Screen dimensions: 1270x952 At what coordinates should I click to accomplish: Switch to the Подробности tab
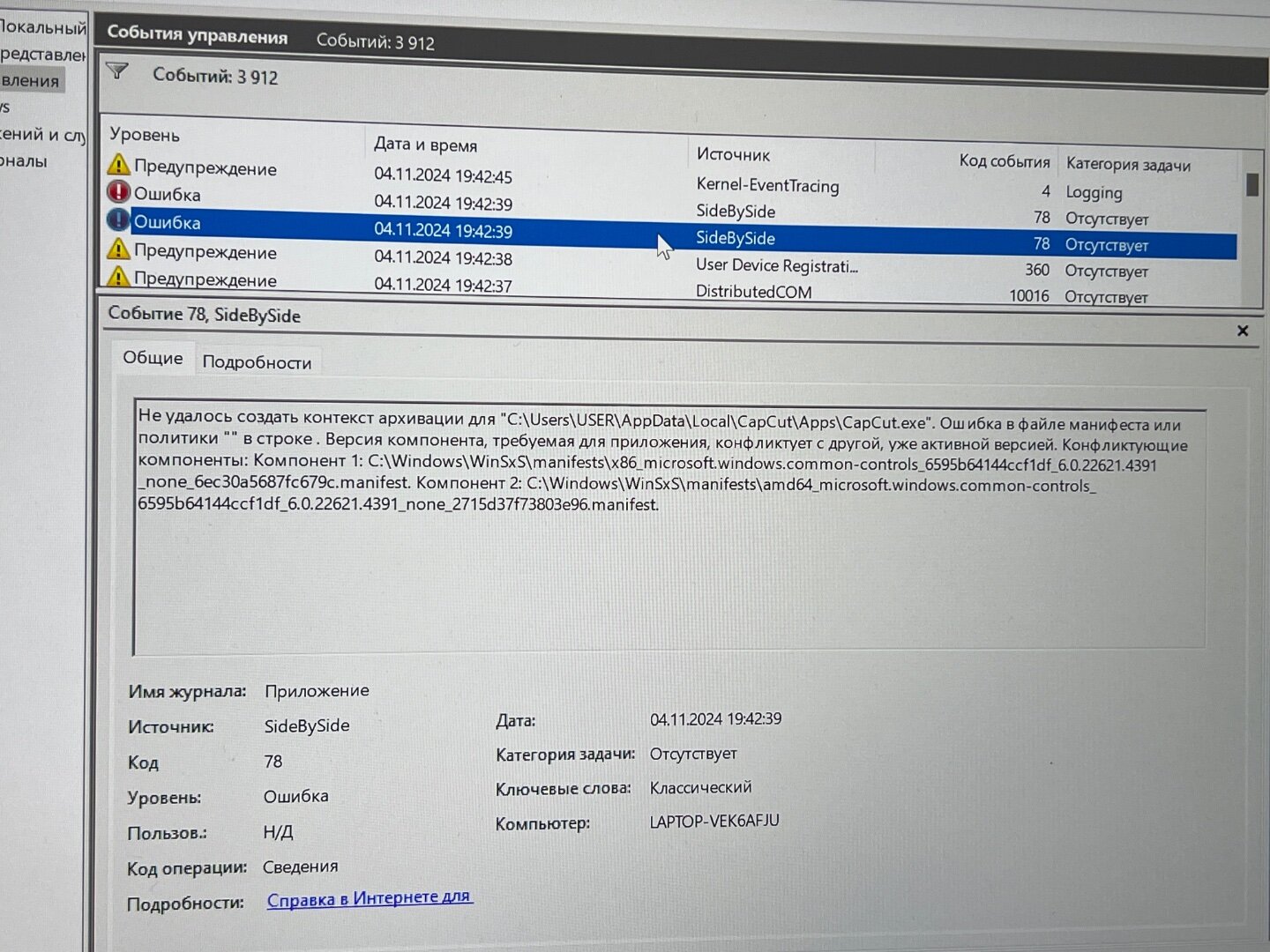click(257, 362)
